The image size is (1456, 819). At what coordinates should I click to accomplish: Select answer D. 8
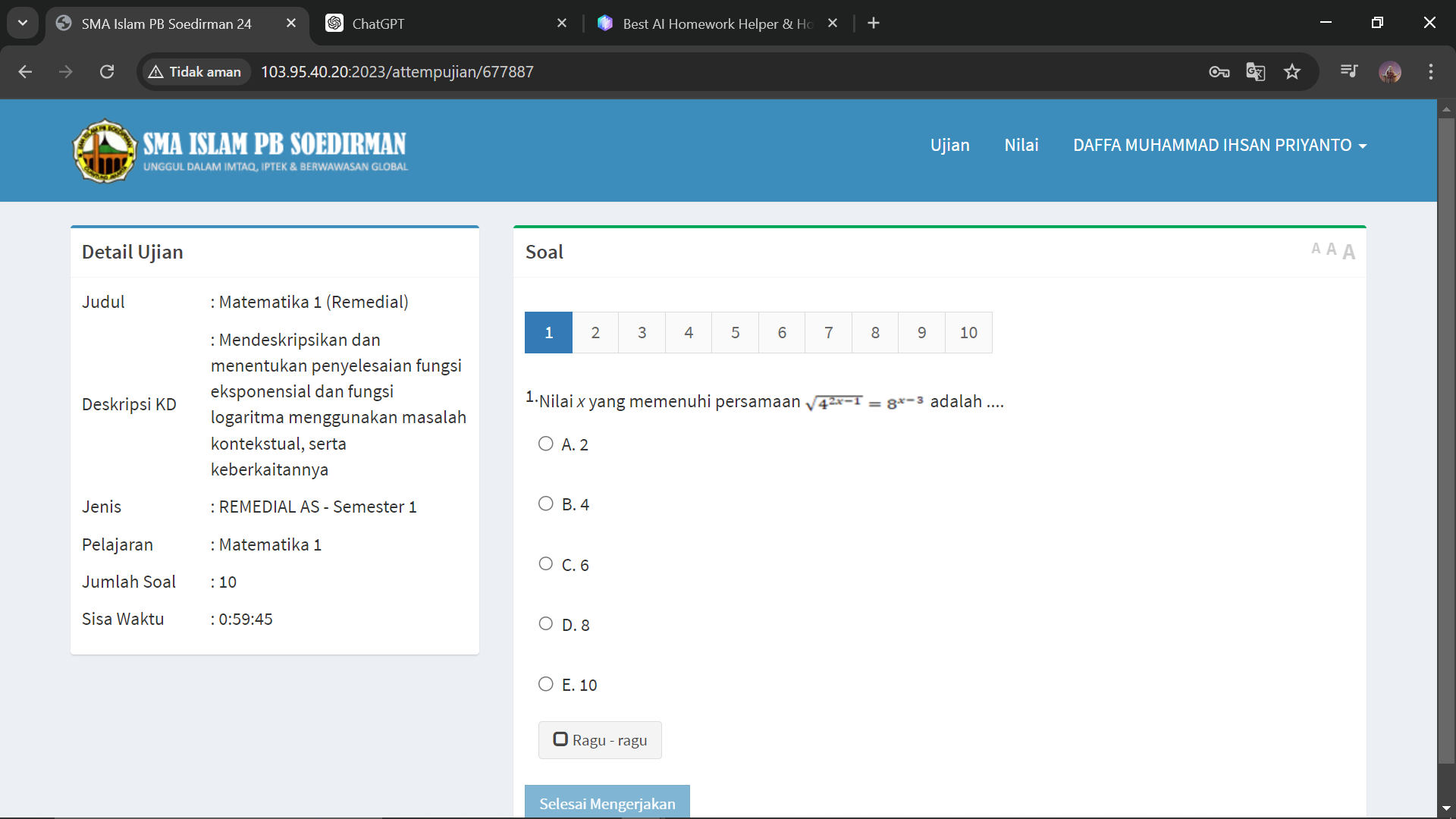[x=546, y=623]
